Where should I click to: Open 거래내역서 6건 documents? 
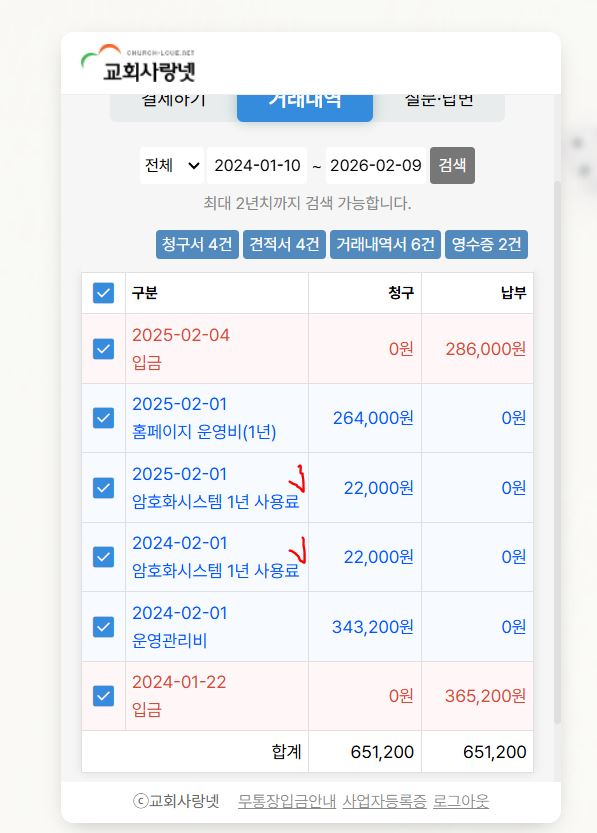point(385,244)
